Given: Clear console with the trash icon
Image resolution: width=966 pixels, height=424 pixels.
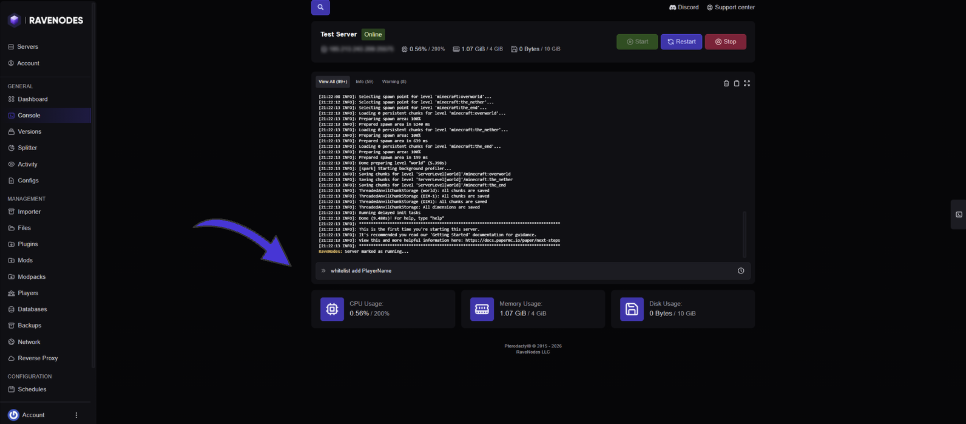Looking at the screenshot, I should point(726,83).
